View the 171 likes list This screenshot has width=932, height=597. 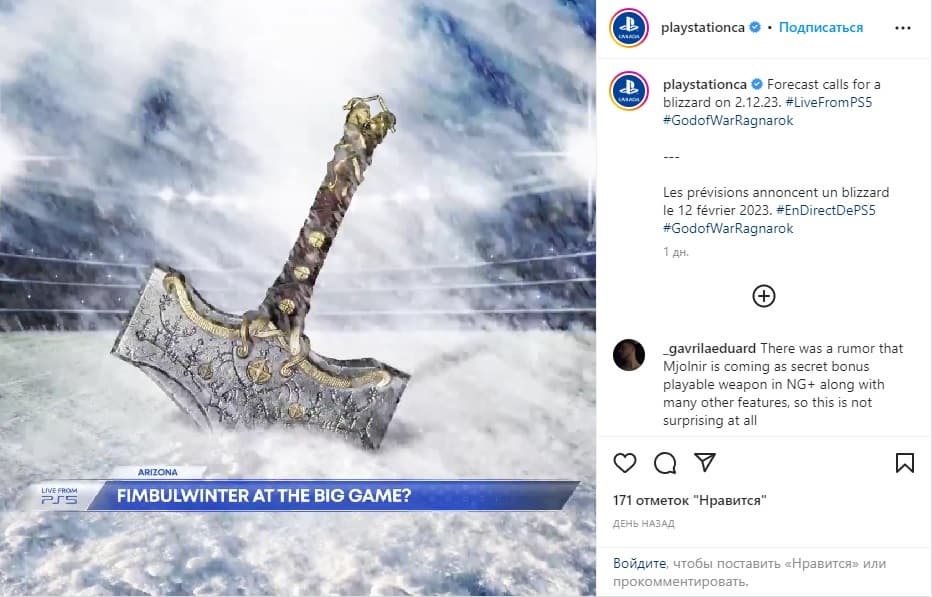coord(689,501)
